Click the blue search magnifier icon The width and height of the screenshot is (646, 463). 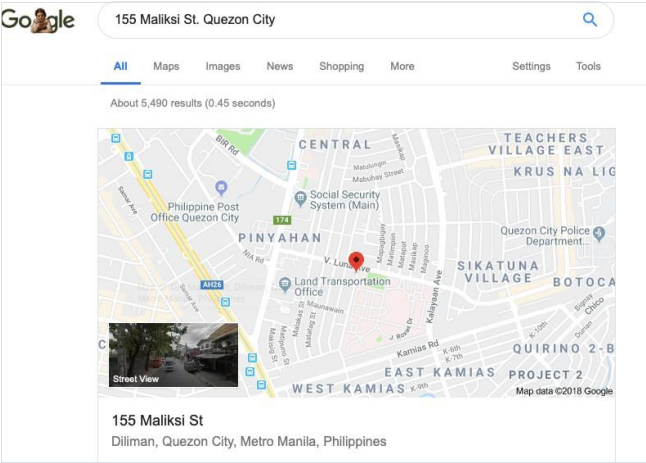[590, 19]
